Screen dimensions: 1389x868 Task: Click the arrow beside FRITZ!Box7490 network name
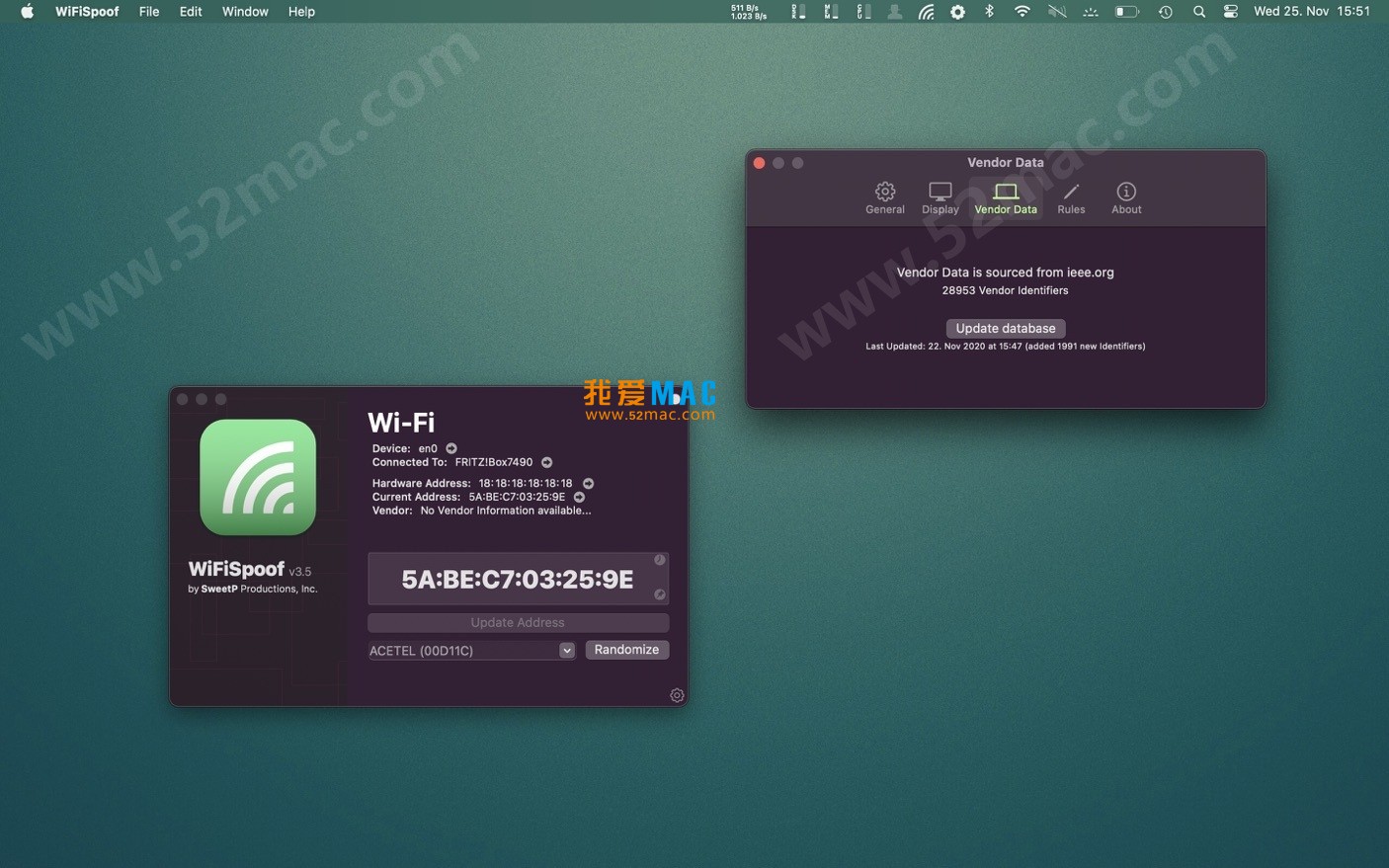tap(546, 462)
